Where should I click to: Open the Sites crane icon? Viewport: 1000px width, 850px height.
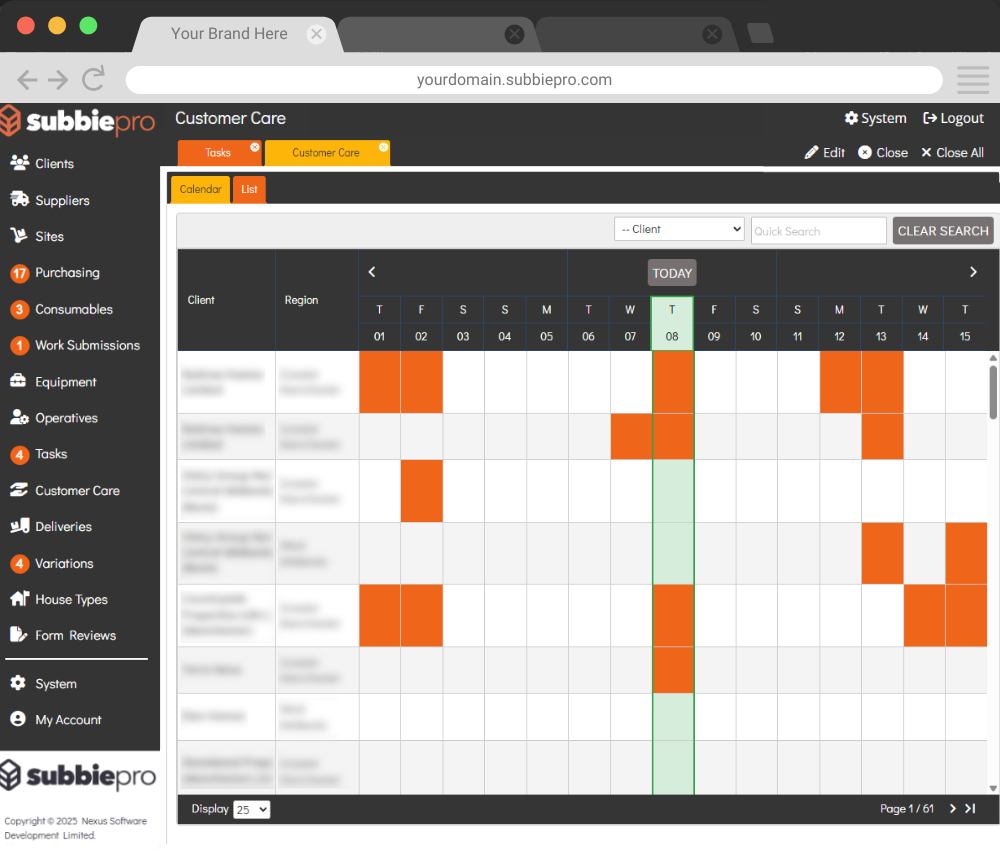19,236
